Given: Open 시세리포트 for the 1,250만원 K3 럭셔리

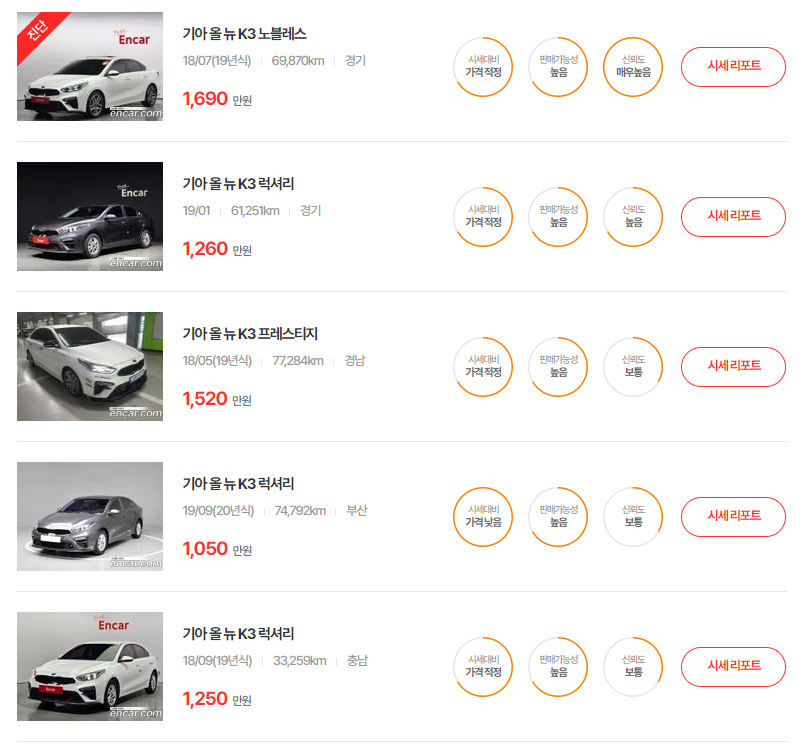Looking at the screenshot, I should point(733,667).
